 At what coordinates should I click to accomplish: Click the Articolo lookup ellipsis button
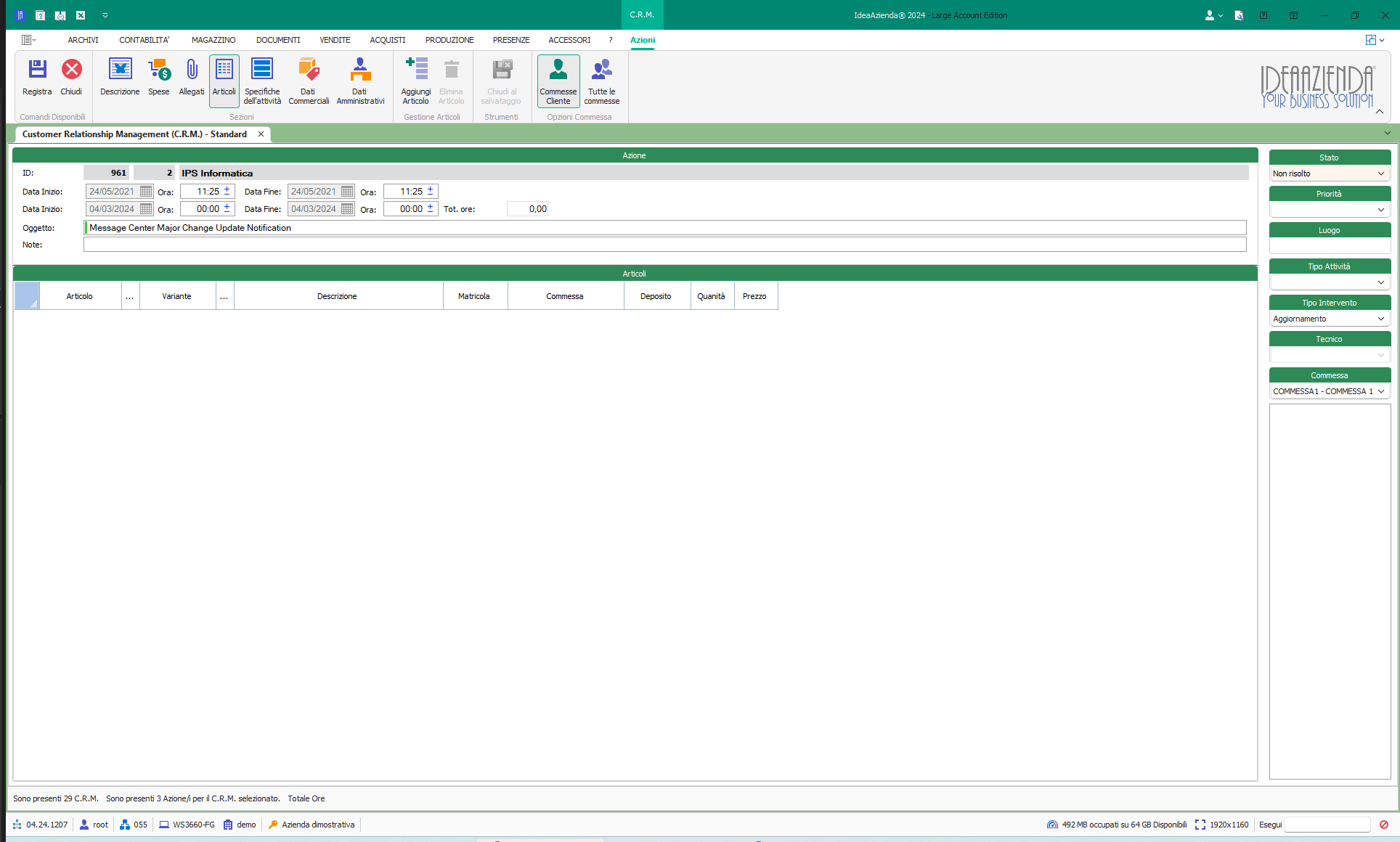(130, 296)
